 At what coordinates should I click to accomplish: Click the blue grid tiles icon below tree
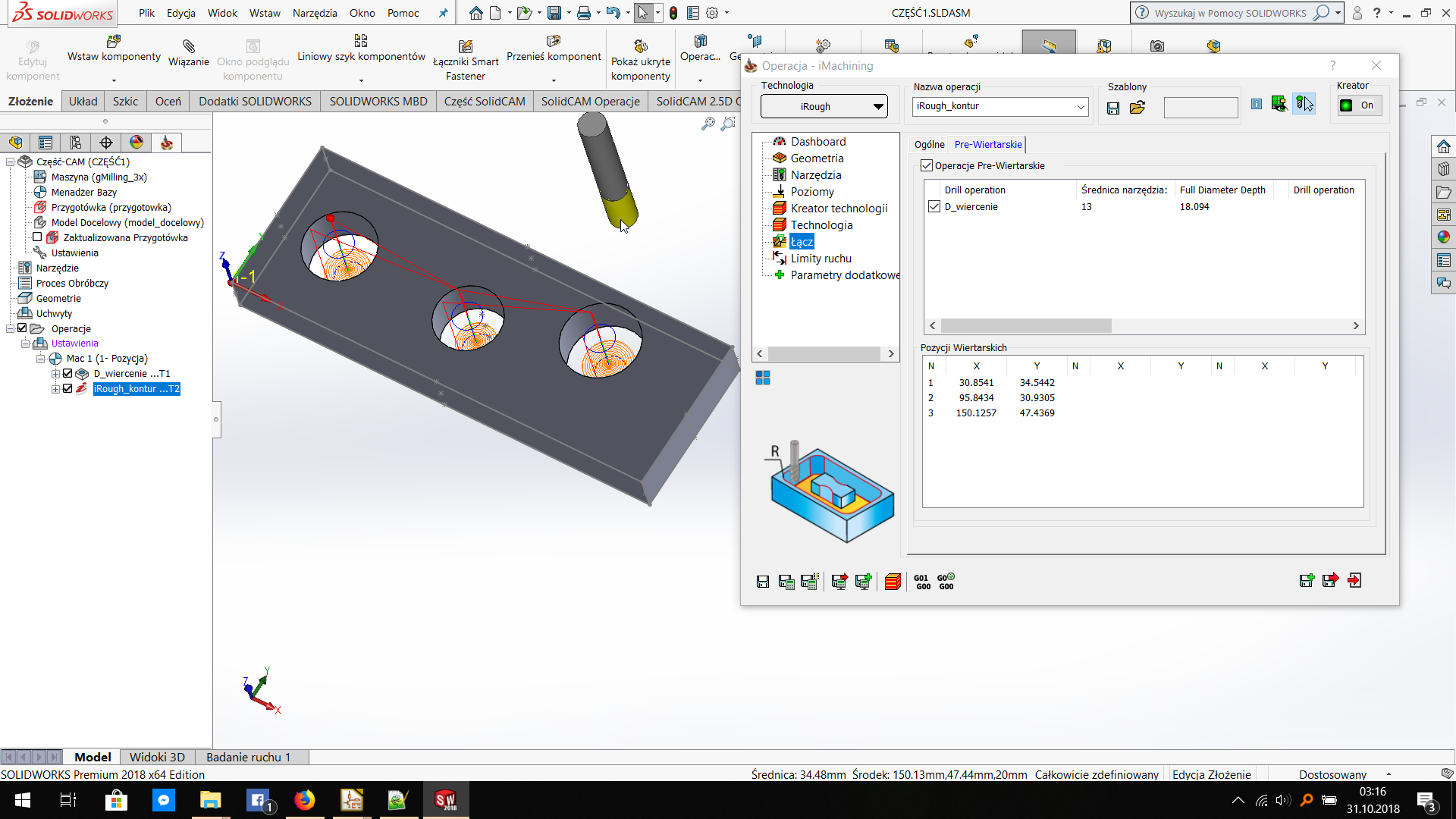click(763, 378)
